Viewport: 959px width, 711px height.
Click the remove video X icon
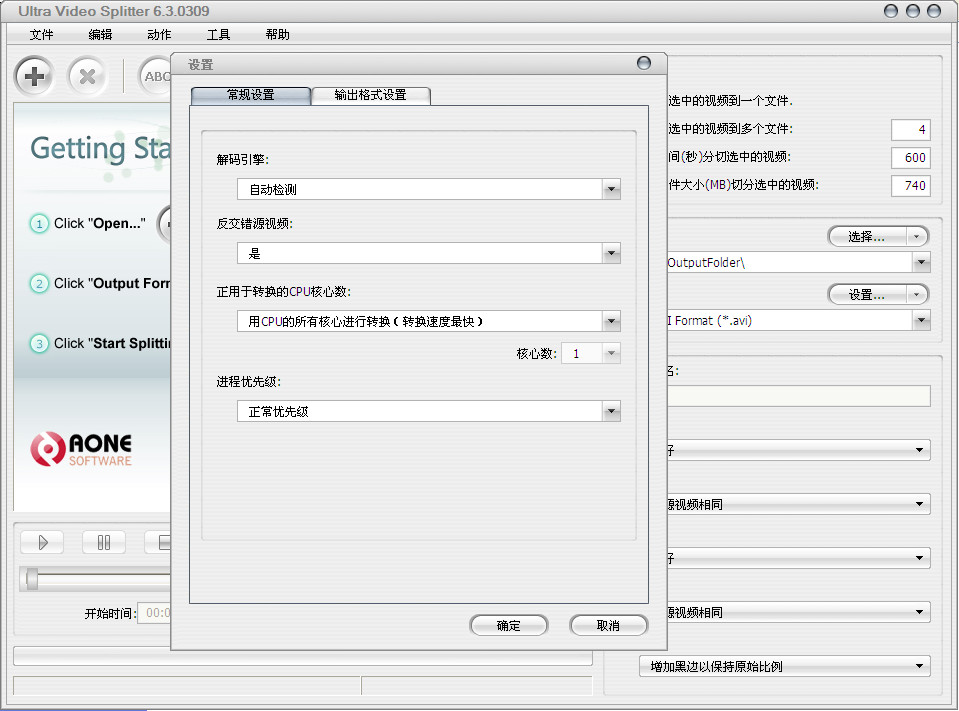[x=87, y=76]
